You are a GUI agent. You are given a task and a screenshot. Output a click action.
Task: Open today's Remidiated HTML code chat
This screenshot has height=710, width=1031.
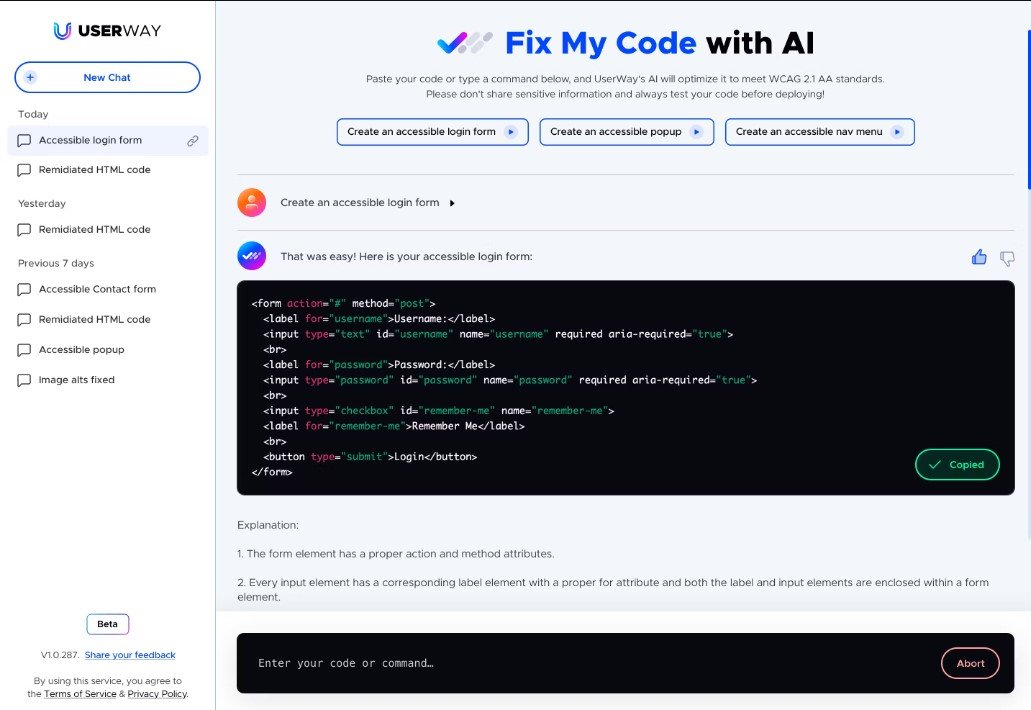click(x=95, y=170)
